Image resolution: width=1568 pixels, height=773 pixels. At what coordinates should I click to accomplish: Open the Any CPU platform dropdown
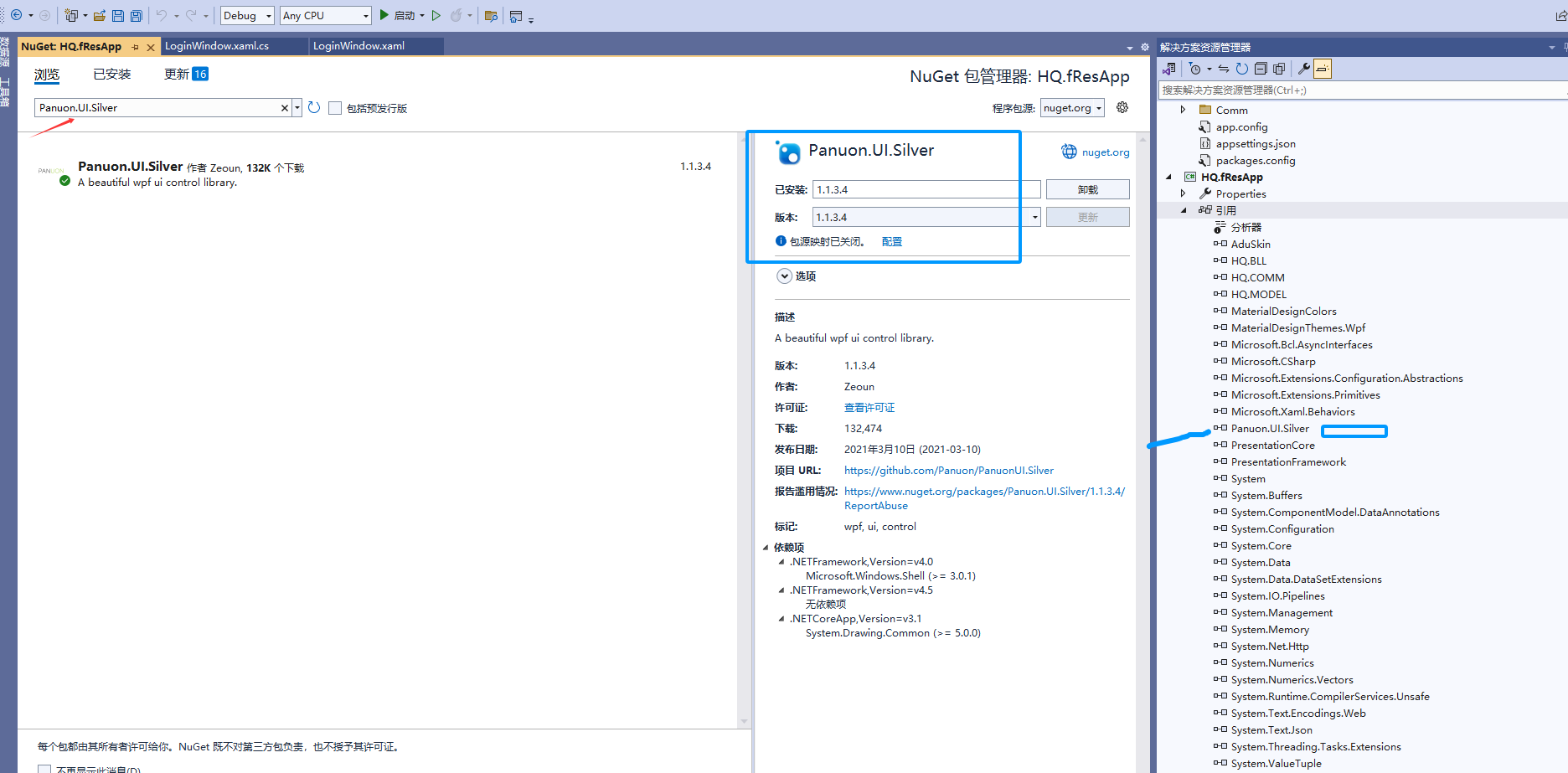pyautogui.click(x=326, y=15)
